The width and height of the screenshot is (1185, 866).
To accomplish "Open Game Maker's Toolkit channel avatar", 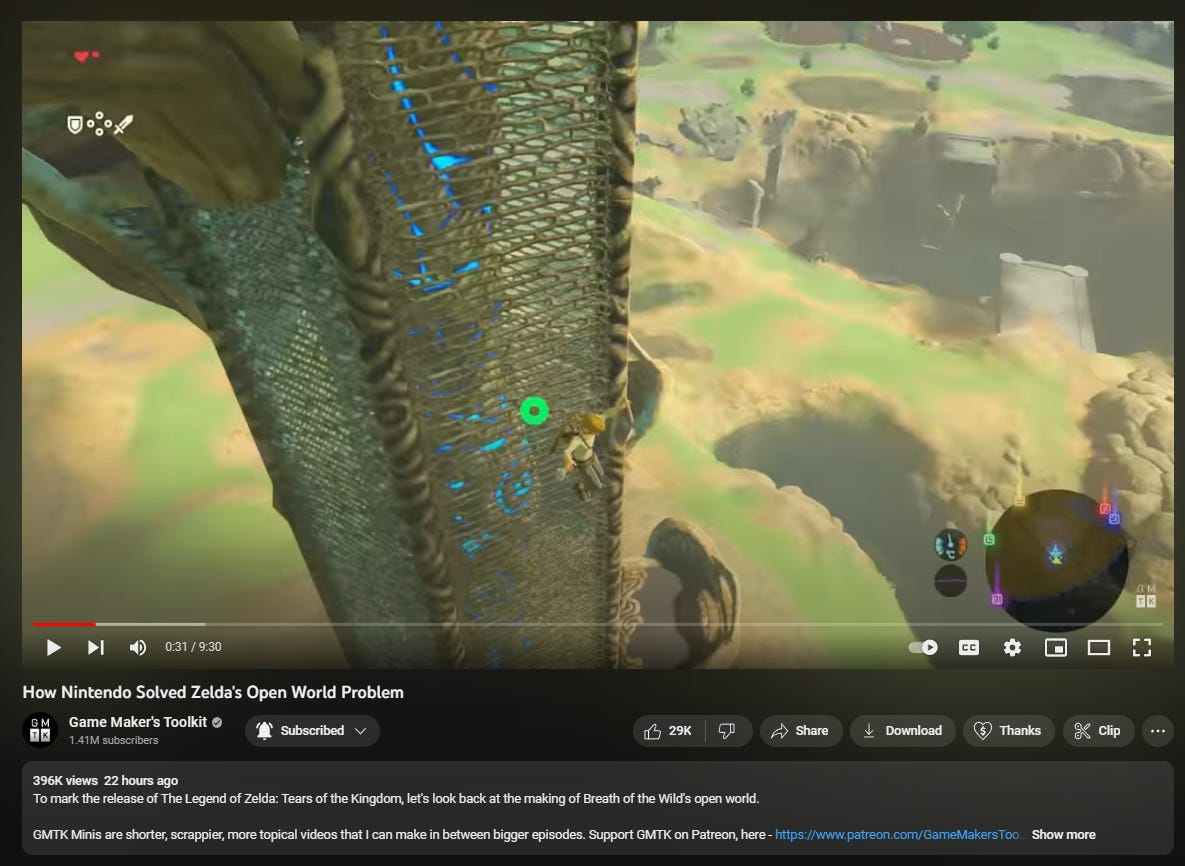I will point(40,730).
